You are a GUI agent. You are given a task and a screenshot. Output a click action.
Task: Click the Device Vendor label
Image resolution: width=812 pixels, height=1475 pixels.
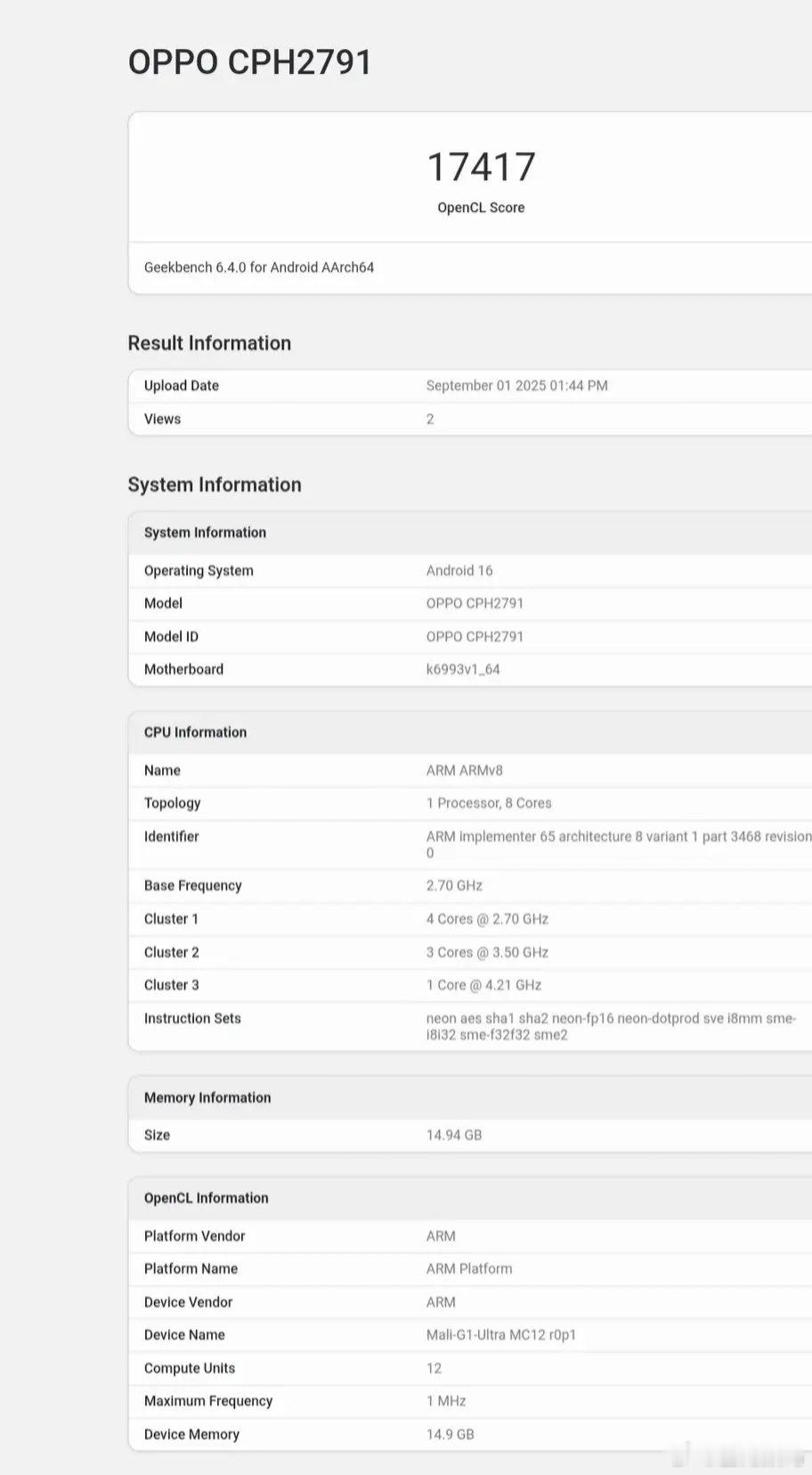click(x=188, y=1302)
